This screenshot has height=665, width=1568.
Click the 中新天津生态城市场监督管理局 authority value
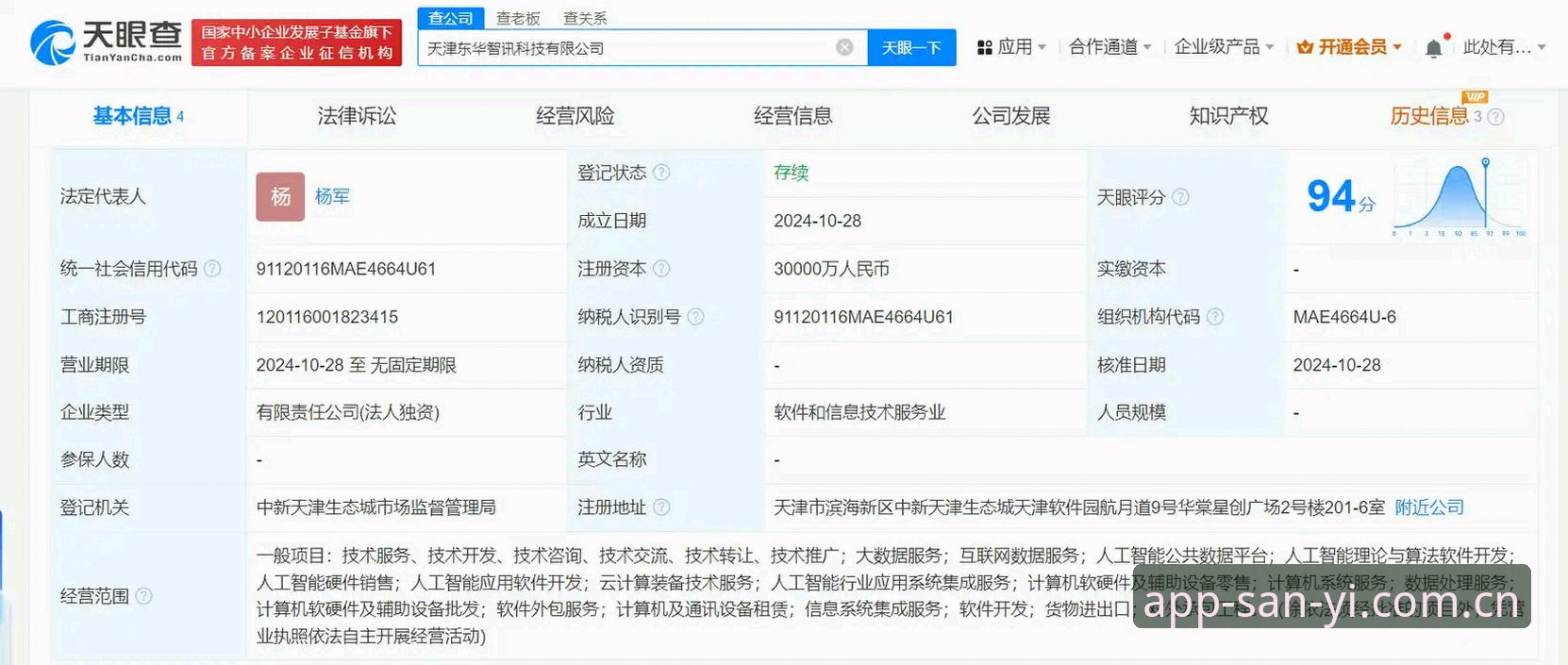pyautogui.click(x=376, y=507)
